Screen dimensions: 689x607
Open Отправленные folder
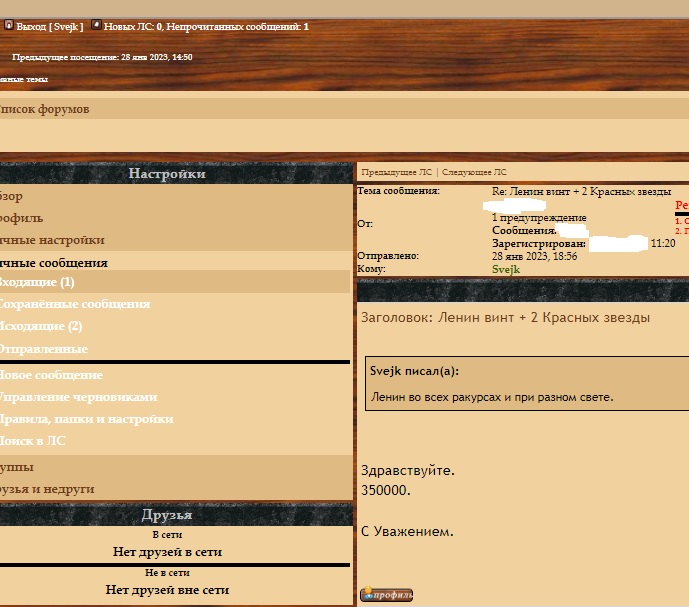43,349
